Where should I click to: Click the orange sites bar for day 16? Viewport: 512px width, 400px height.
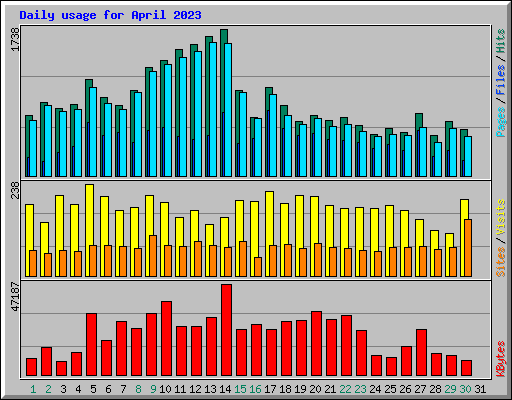tap(258, 267)
